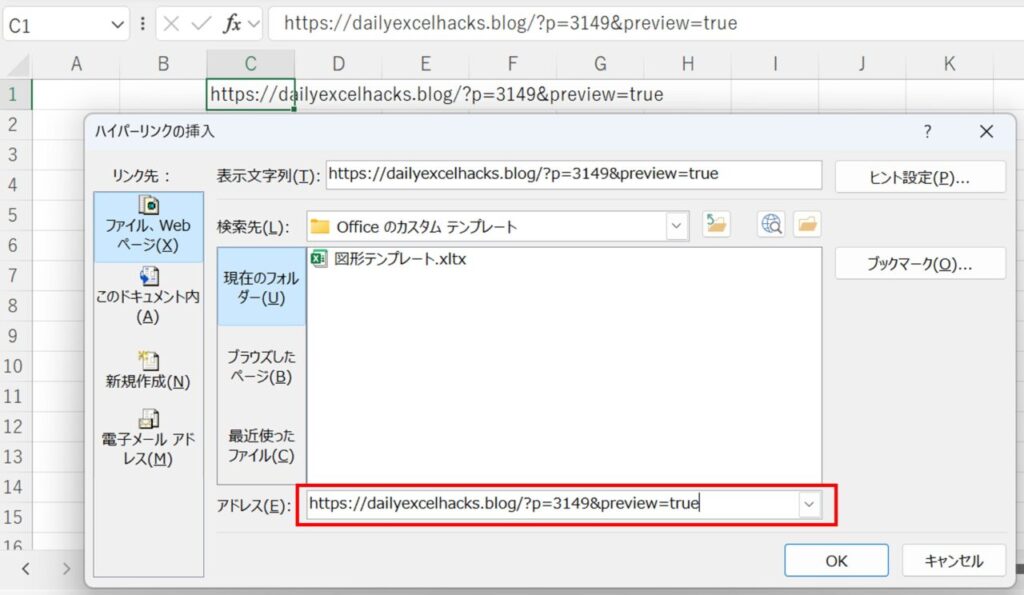Click the fx Insert Function icon
The height and width of the screenshot is (595, 1024).
[x=232, y=23]
